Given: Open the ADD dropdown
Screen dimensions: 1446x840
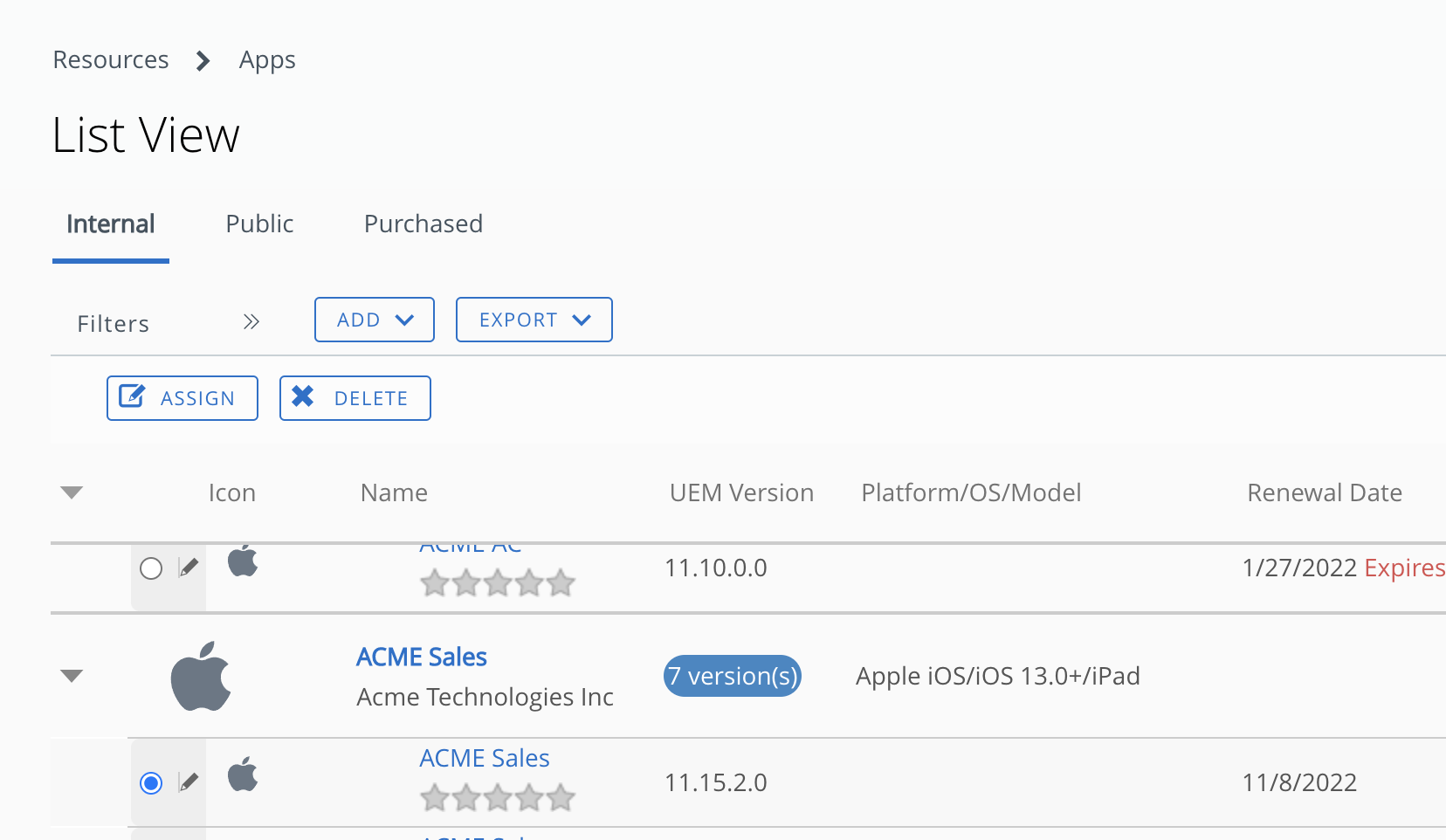Looking at the screenshot, I should 375,320.
